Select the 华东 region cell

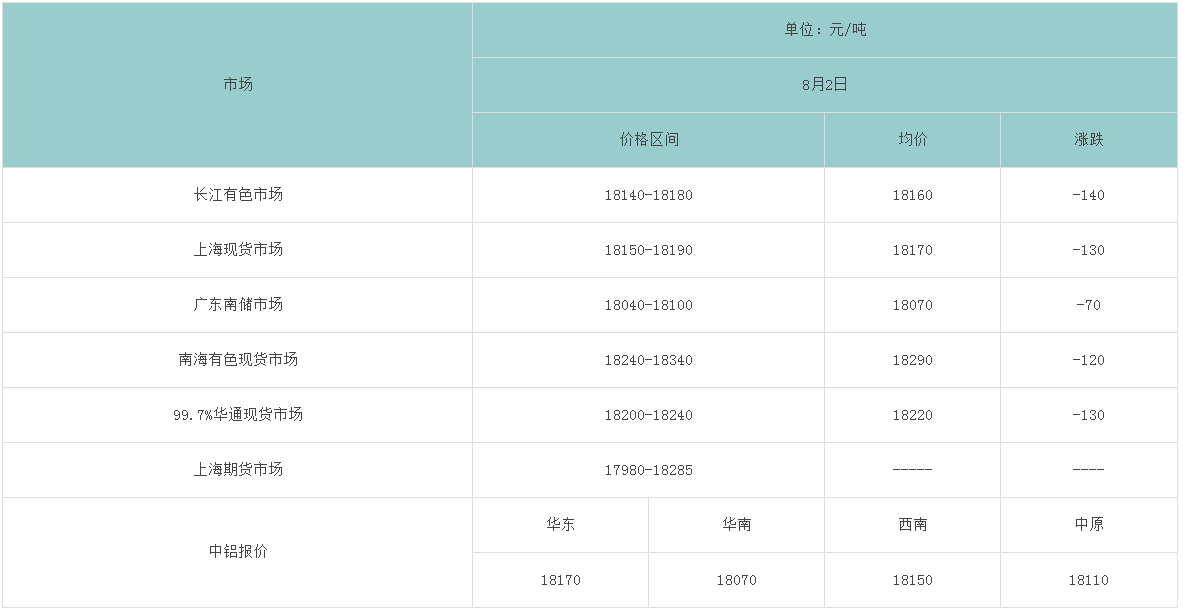(560, 525)
